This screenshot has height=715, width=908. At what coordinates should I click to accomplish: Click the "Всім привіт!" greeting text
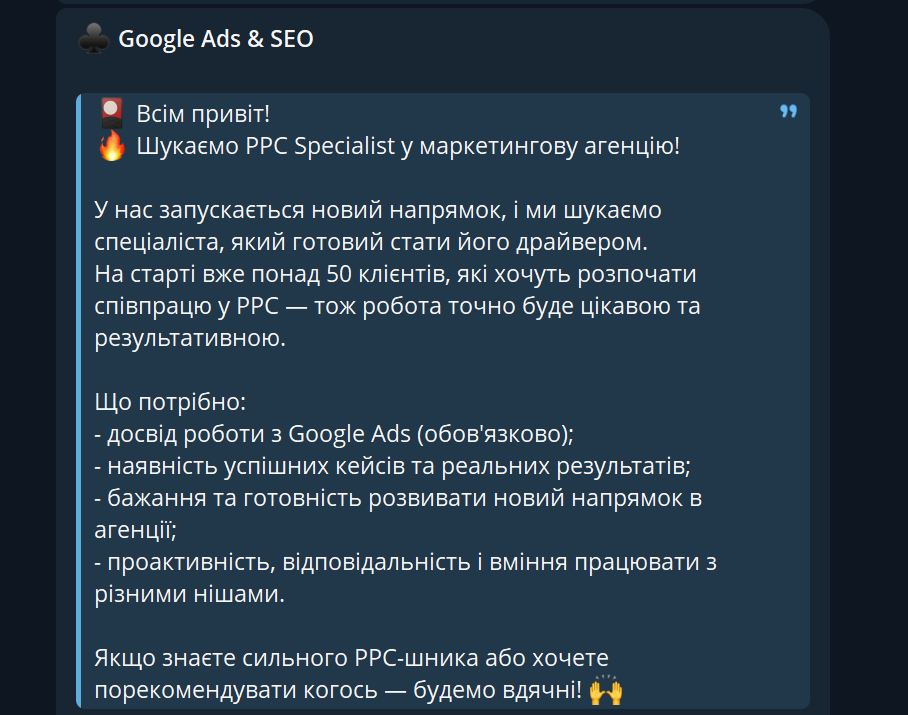(x=203, y=113)
